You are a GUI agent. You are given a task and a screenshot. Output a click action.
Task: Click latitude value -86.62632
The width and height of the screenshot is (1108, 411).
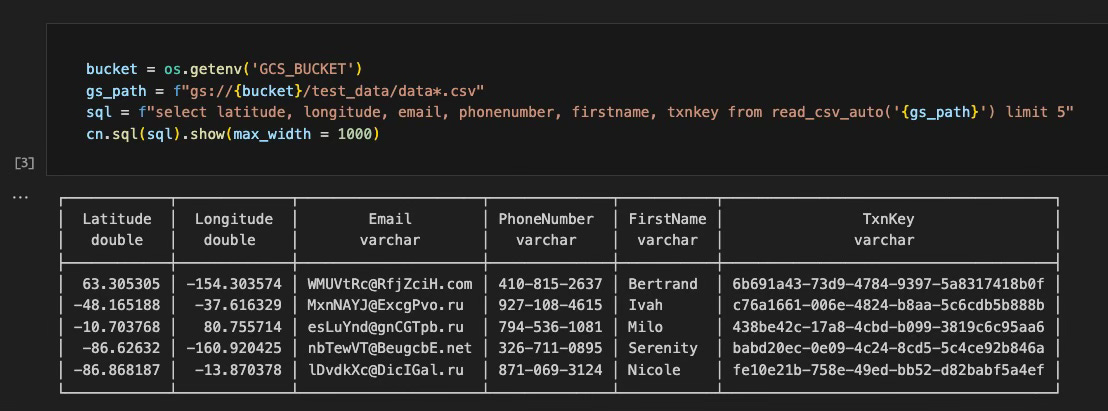click(x=122, y=348)
